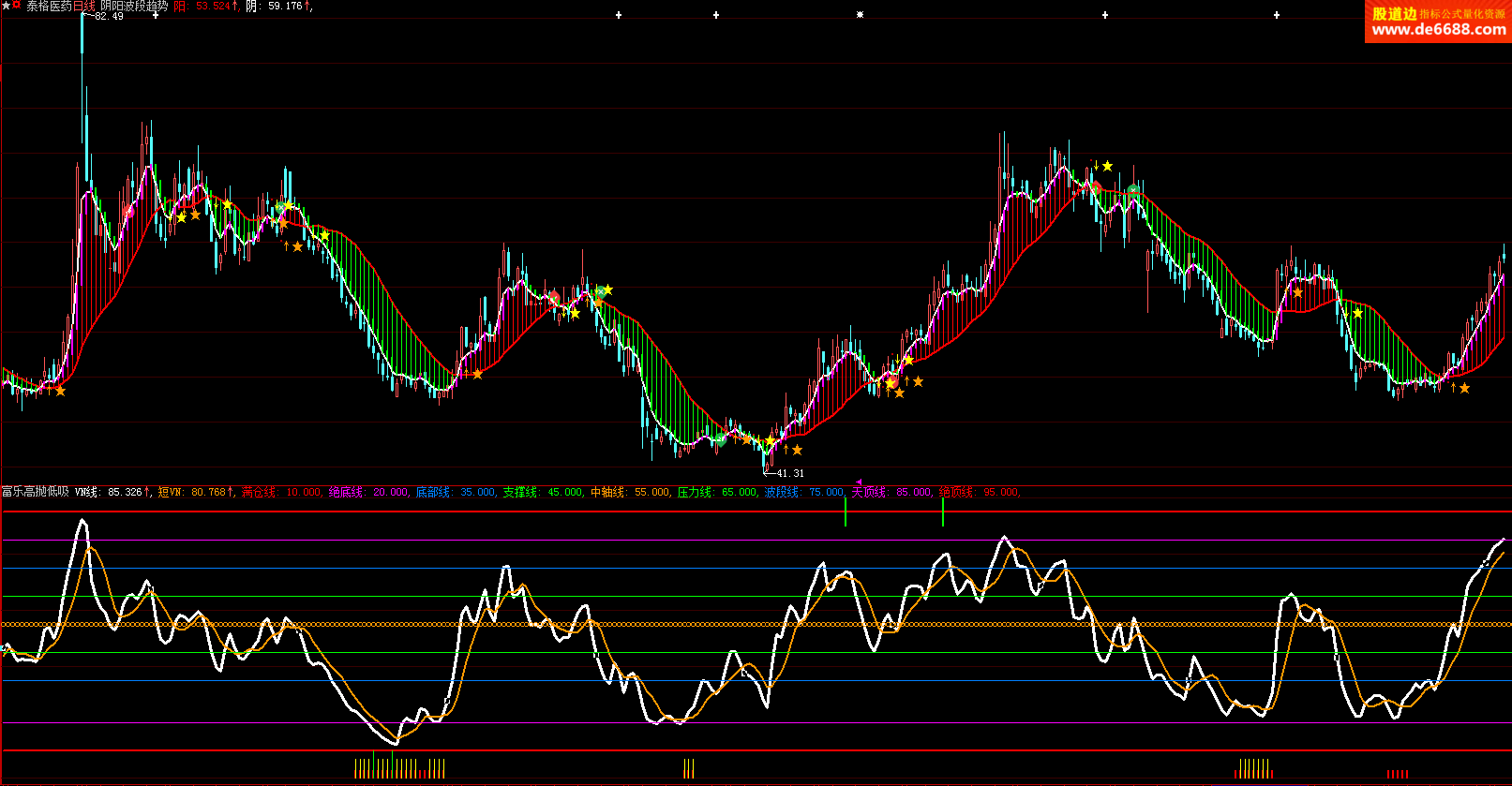This screenshot has height=786, width=1512.
Task: Click the yellow star above the right price peak
Action: point(1107,166)
